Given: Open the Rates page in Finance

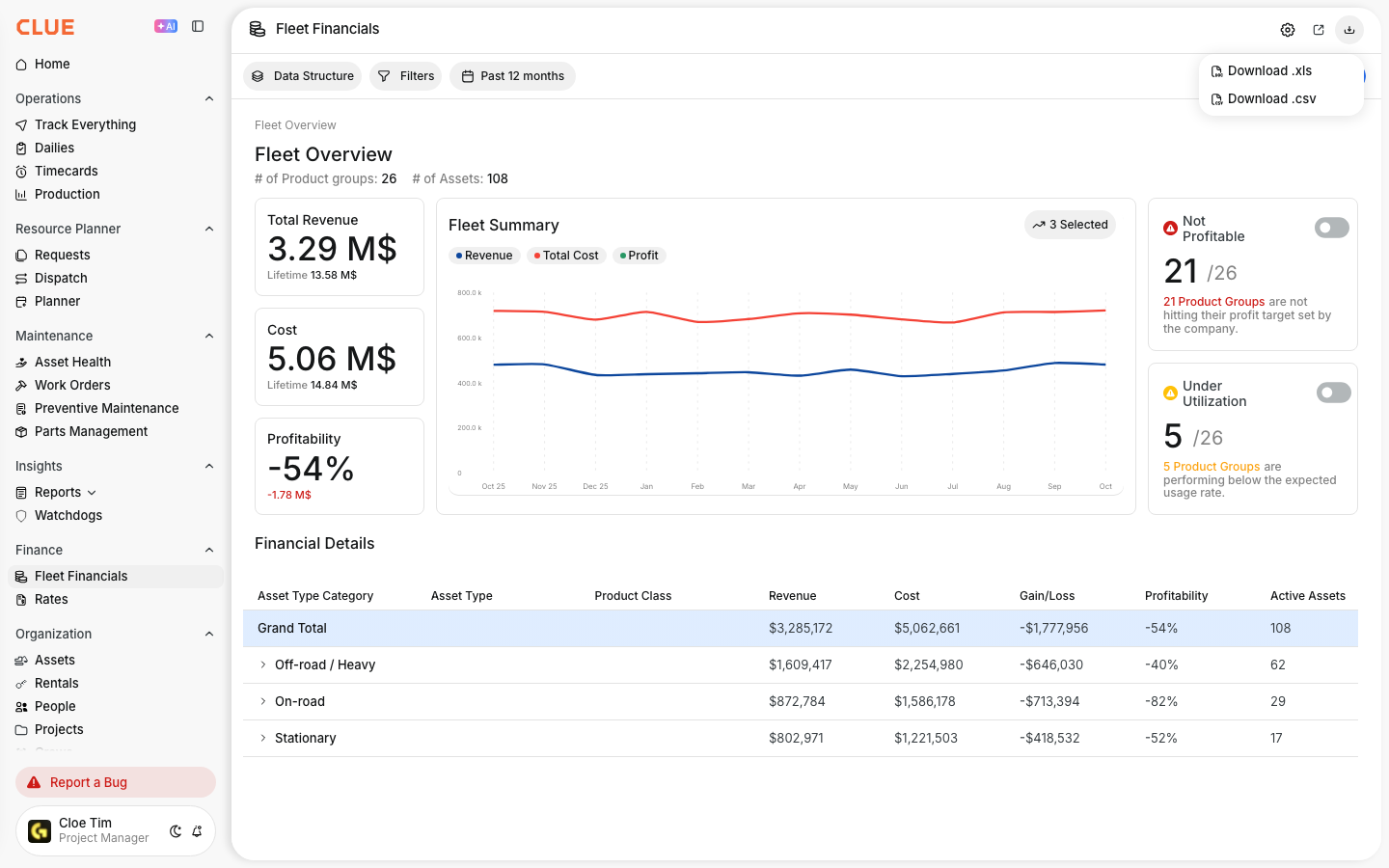Looking at the screenshot, I should [x=116, y=600].
